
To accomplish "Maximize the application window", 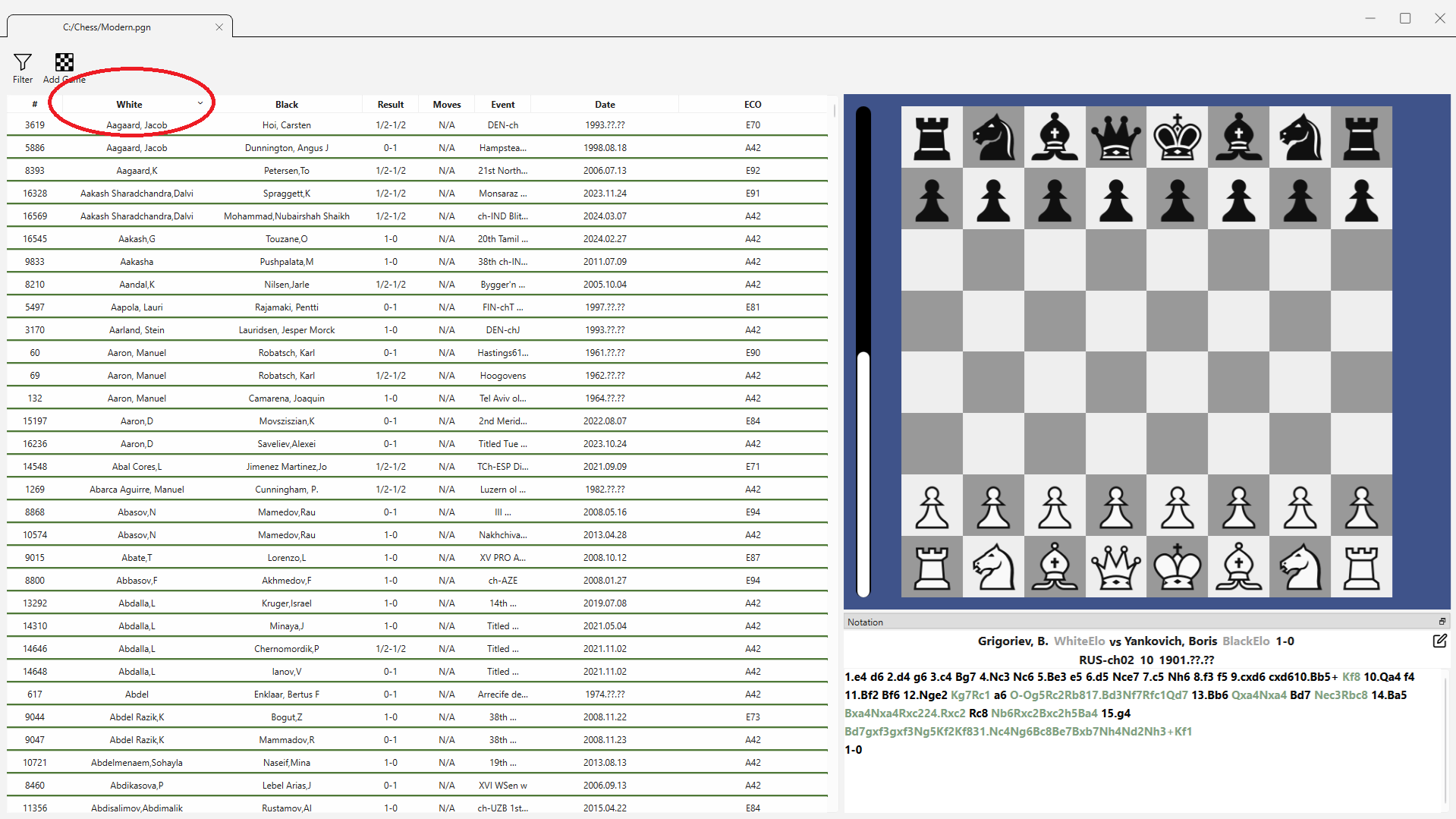I will [1405, 18].
